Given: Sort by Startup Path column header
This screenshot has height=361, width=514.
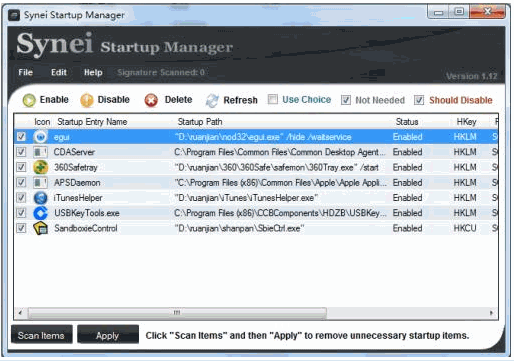Looking at the screenshot, I should (200, 122).
